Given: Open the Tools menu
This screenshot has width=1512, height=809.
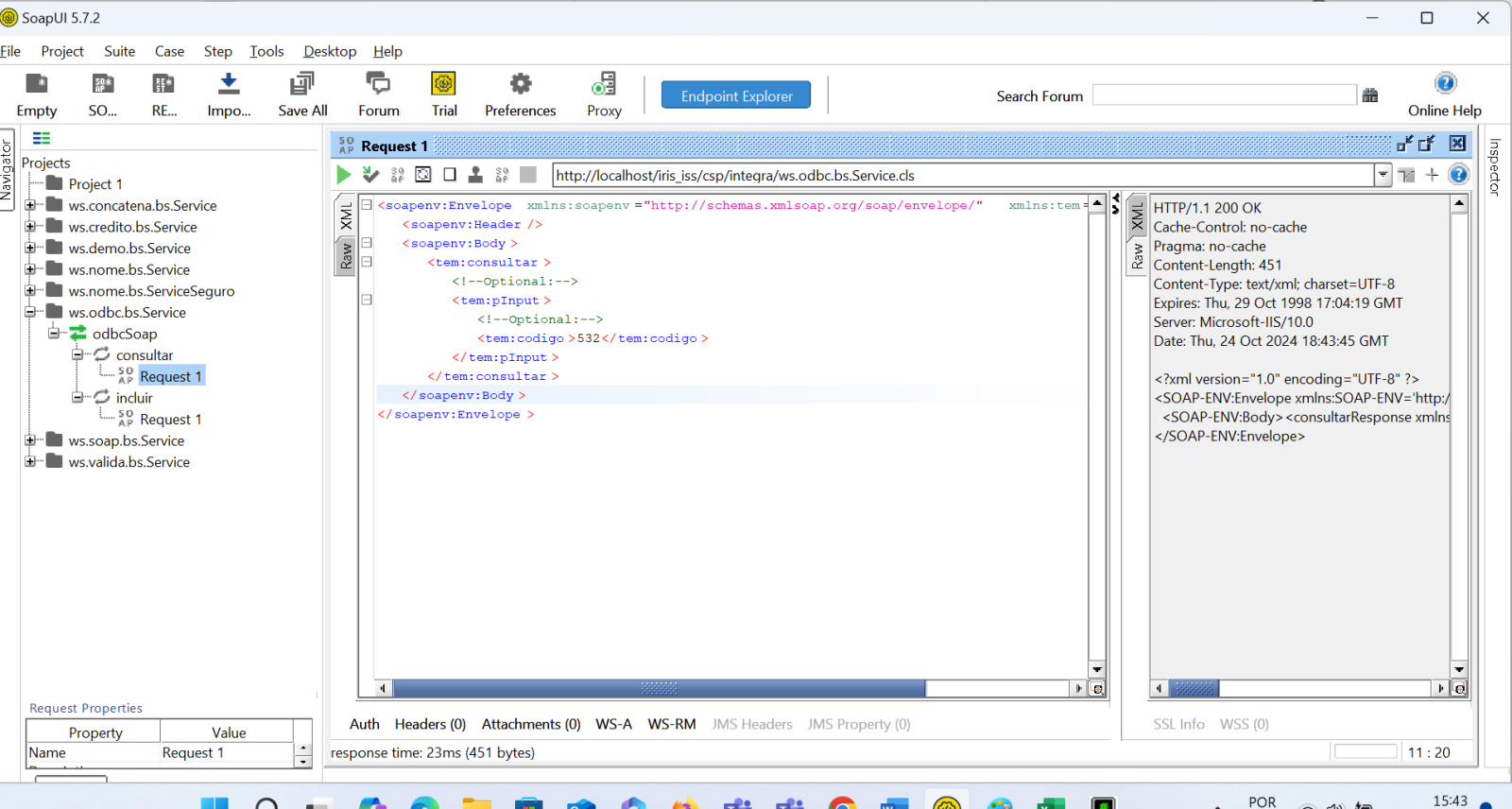Looking at the screenshot, I should pyautogui.click(x=266, y=51).
